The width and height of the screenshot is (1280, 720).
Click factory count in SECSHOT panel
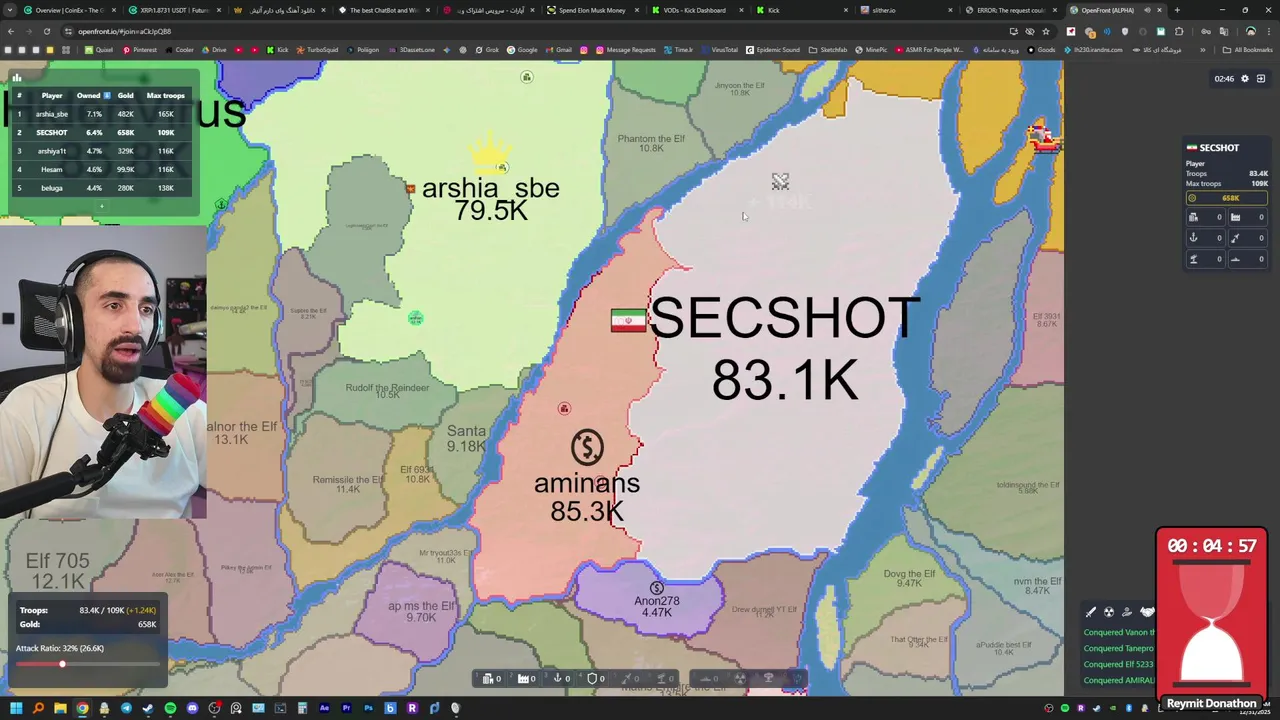point(1249,217)
